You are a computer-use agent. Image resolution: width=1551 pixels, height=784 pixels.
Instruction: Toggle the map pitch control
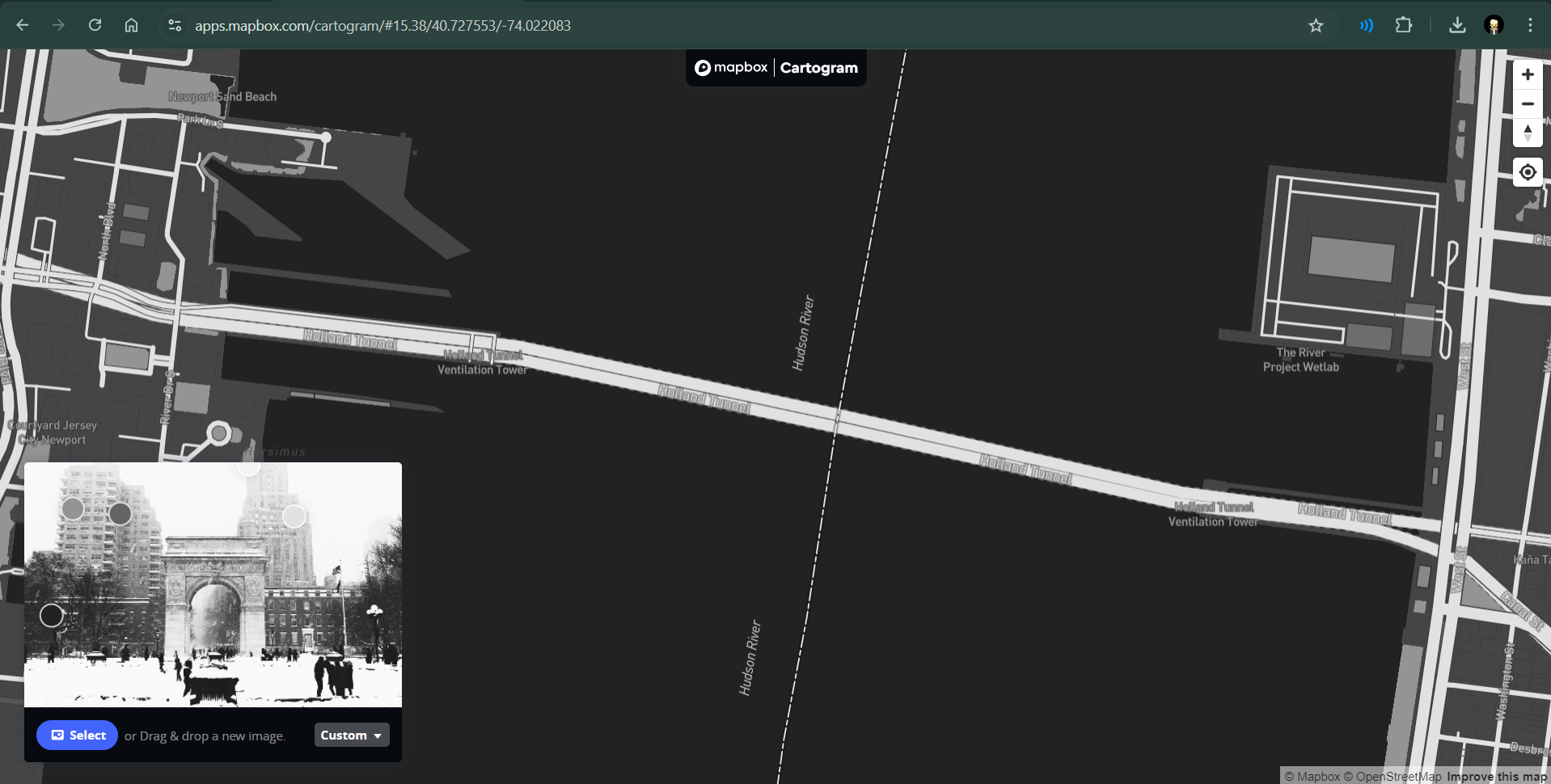point(1528,133)
